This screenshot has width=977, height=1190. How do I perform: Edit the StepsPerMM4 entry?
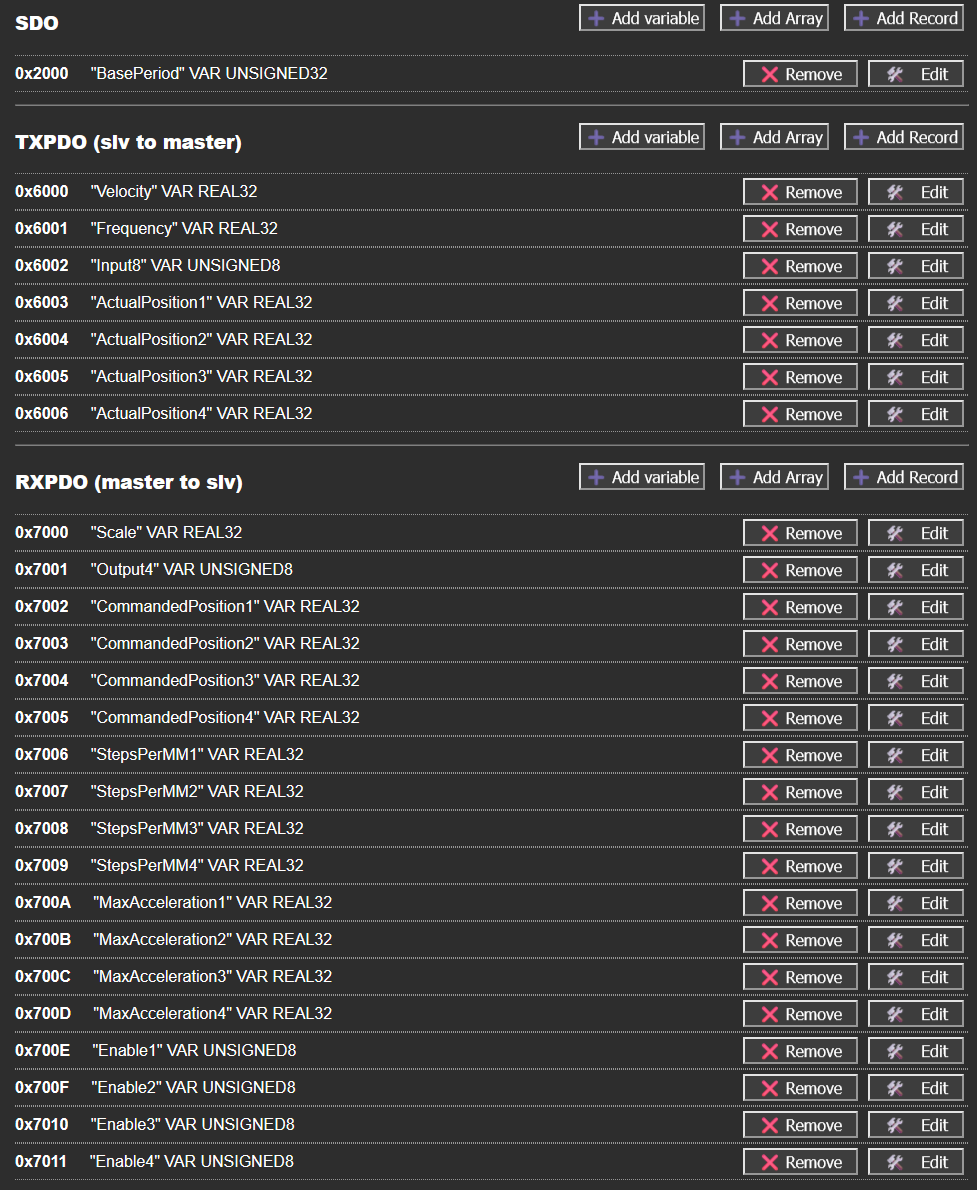[916, 867]
